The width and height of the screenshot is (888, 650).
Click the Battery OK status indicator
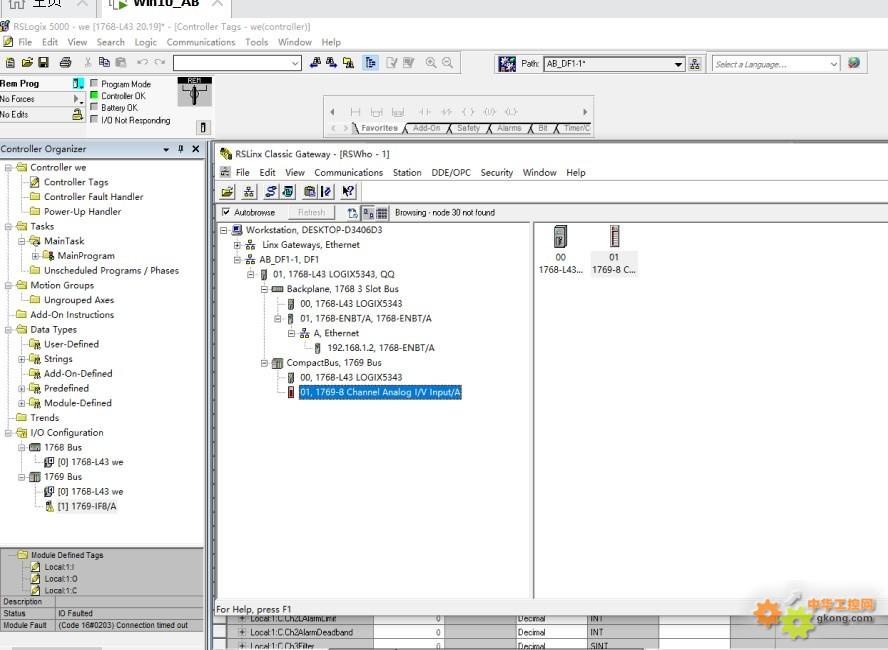[x=94, y=107]
